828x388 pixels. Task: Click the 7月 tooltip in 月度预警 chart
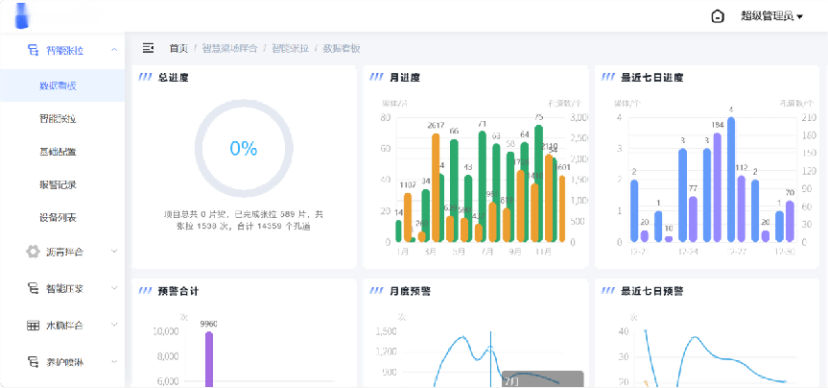coord(542,379)
